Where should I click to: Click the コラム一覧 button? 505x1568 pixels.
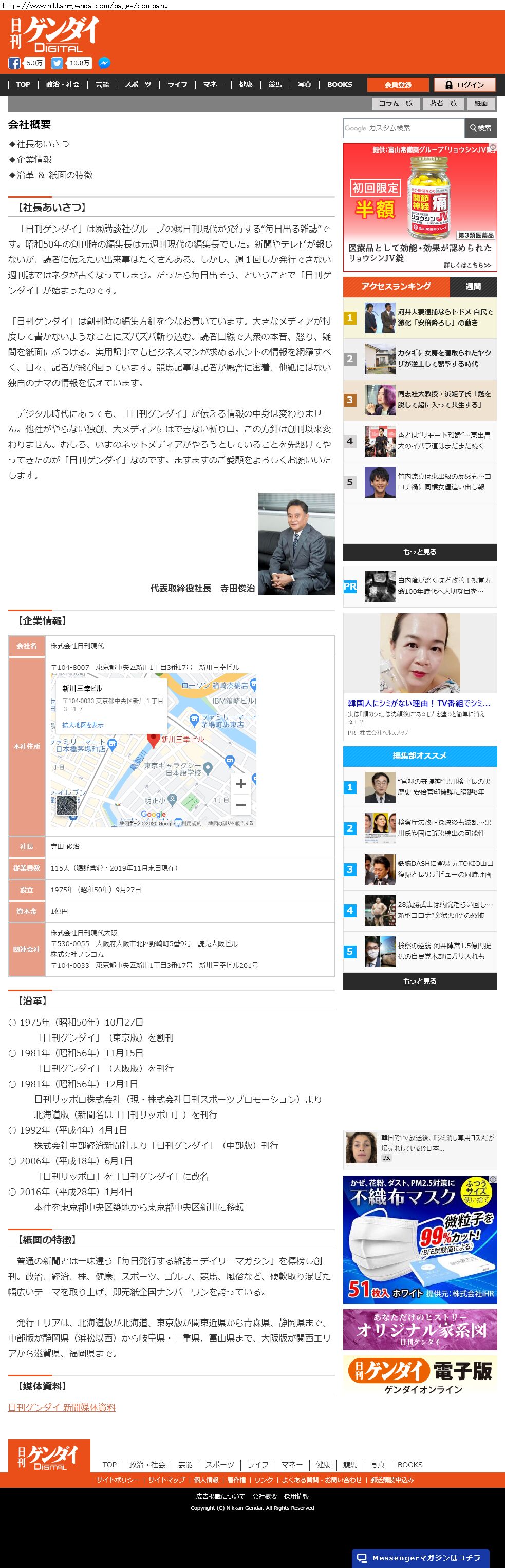396,103
